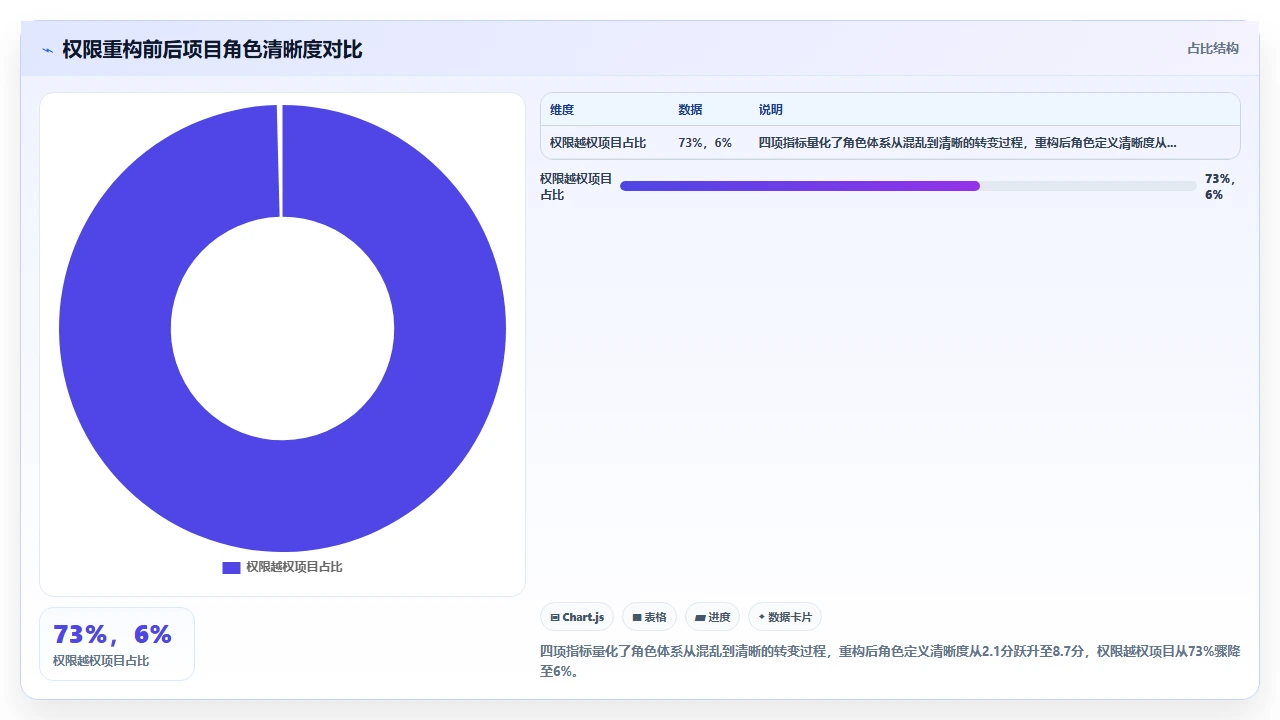
Task: Click the icon in 表格 tag
Action: (x=637, y=618)
